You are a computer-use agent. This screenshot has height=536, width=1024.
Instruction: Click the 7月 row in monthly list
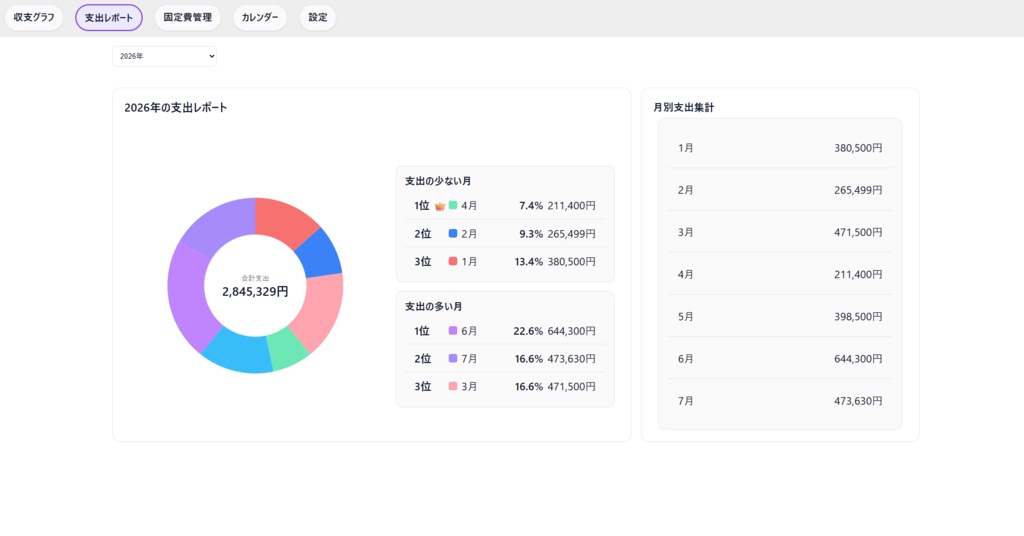coord(780,401)
